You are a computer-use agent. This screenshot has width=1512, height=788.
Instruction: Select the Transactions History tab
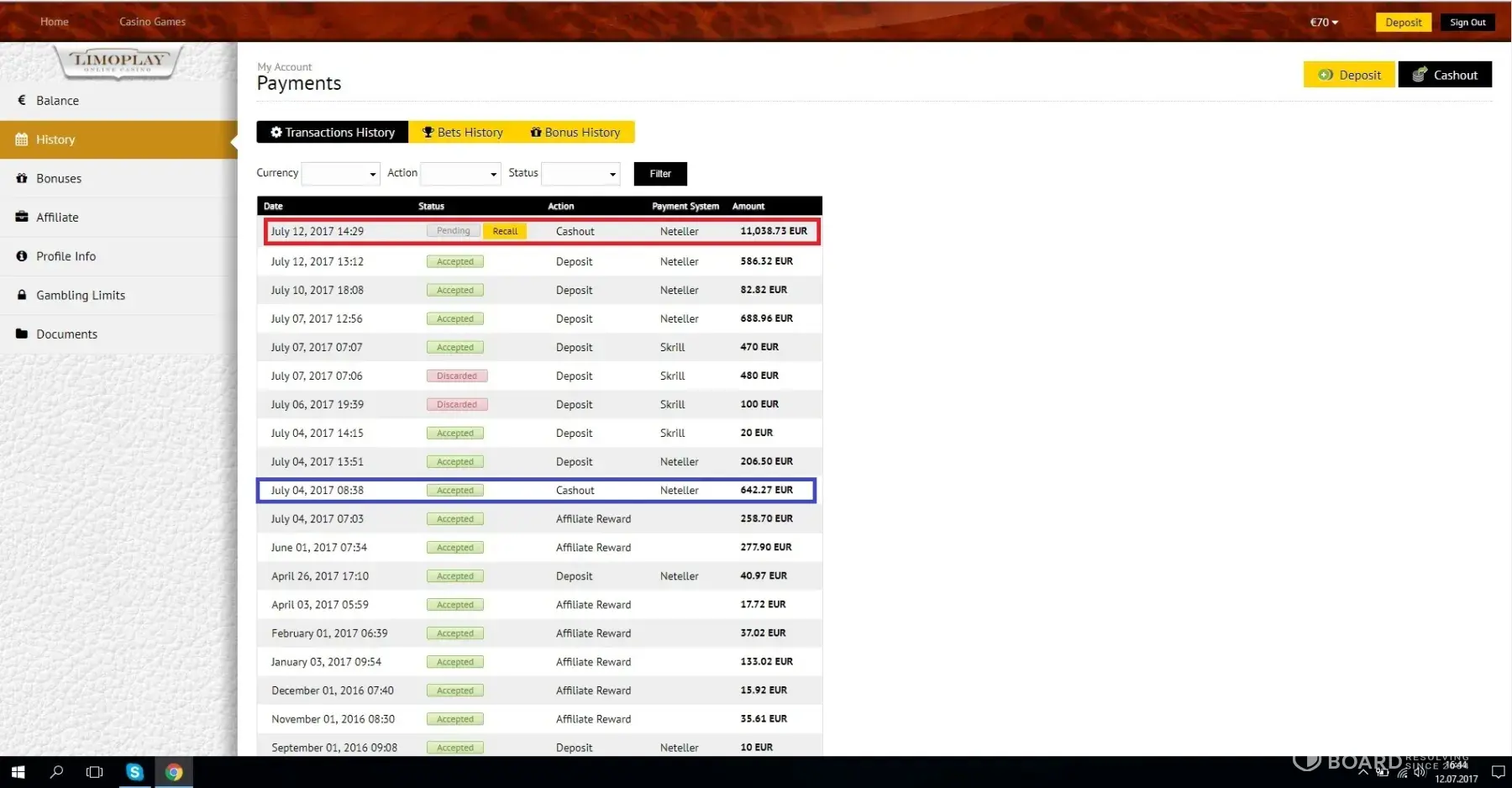333,133
